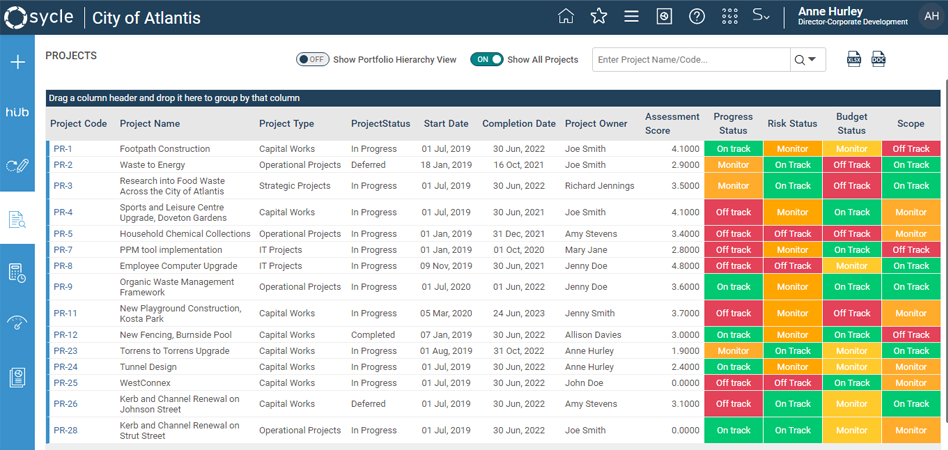The image size is (948, 450).
Task: Click 'PPM tool implementation' project name
Action: 171,250
